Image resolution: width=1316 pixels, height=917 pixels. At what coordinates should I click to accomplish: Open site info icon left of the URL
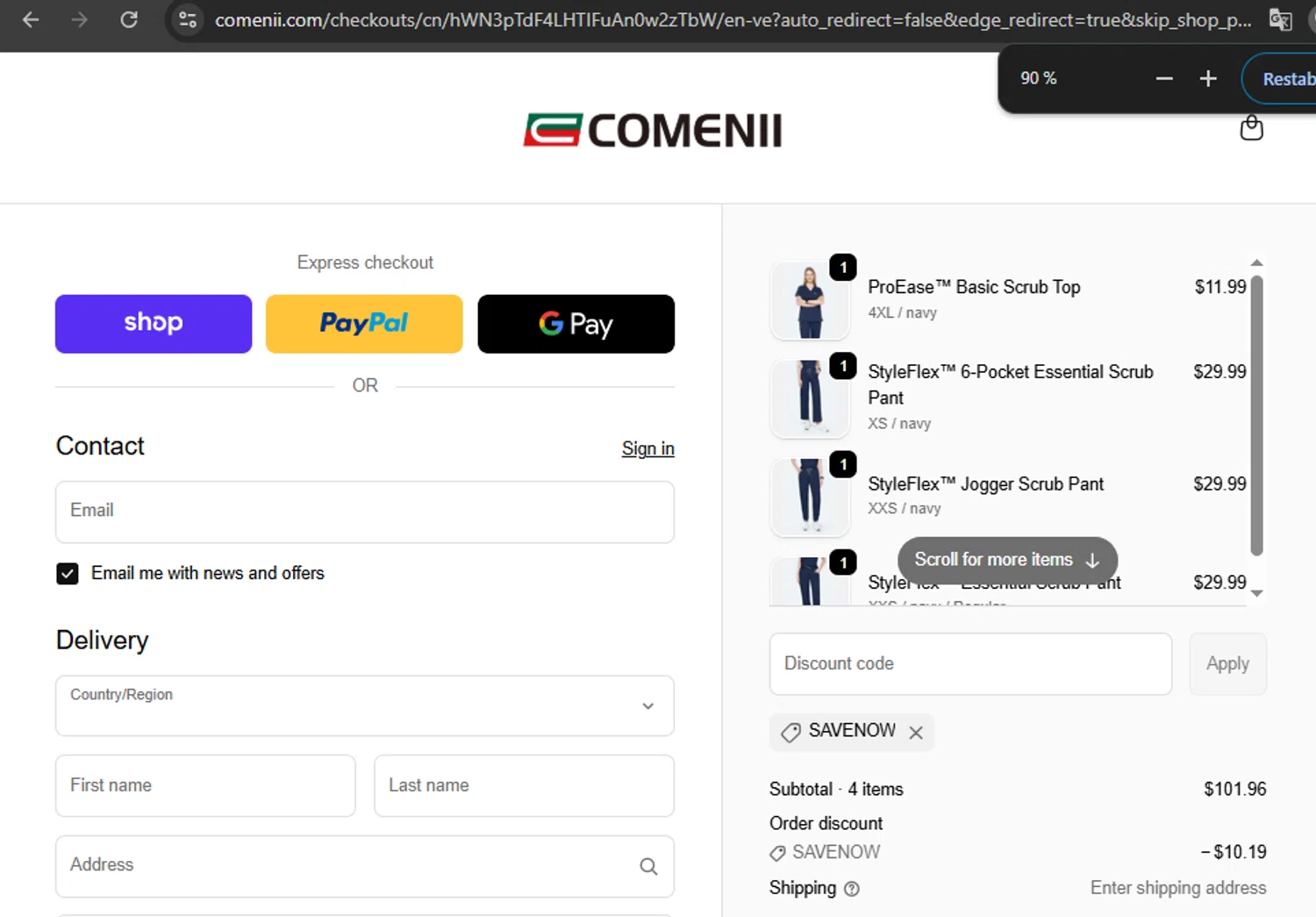(187, 19)
